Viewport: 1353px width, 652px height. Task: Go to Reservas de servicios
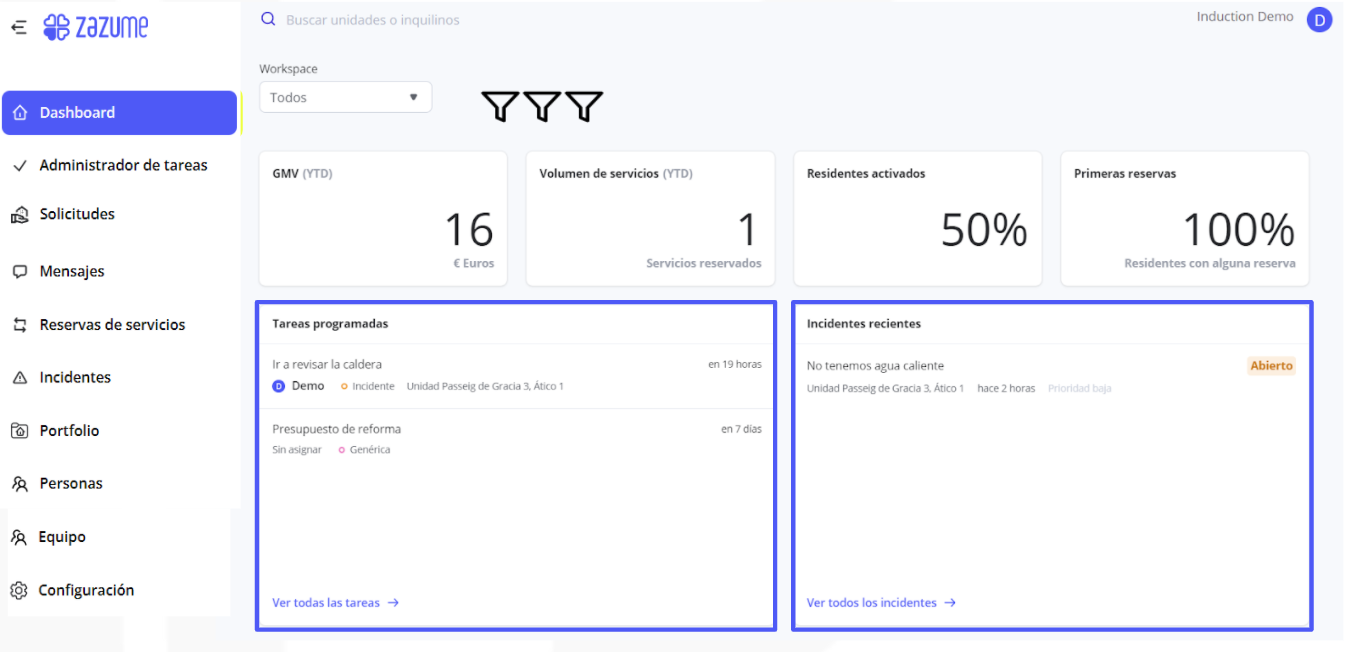click(112, 325)
